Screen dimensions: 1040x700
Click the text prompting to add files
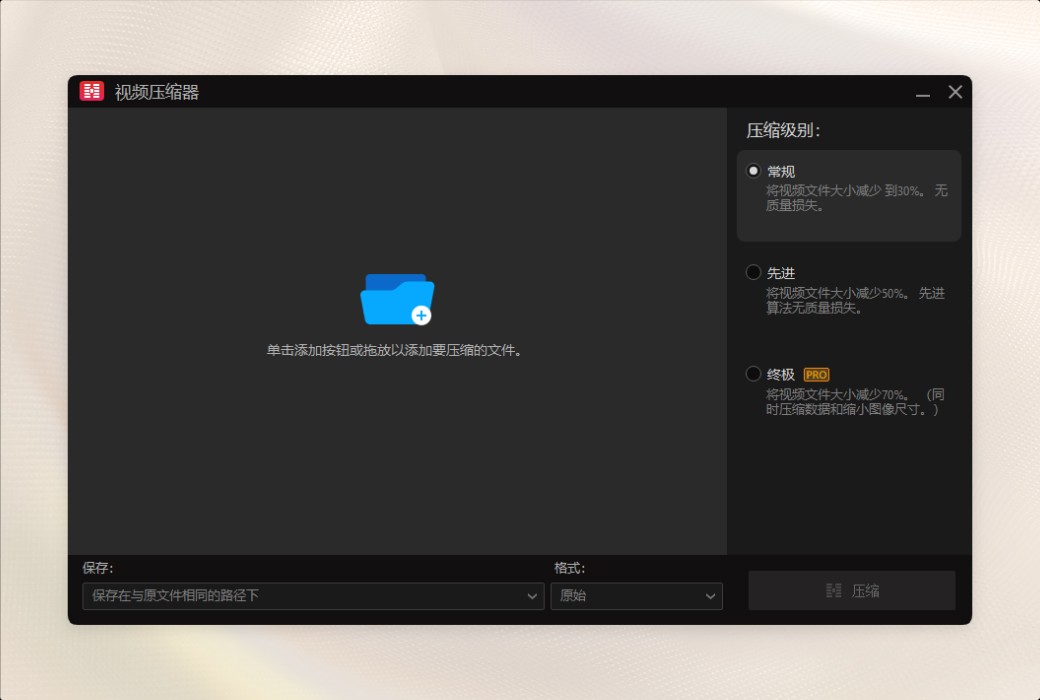coord(396,351)
